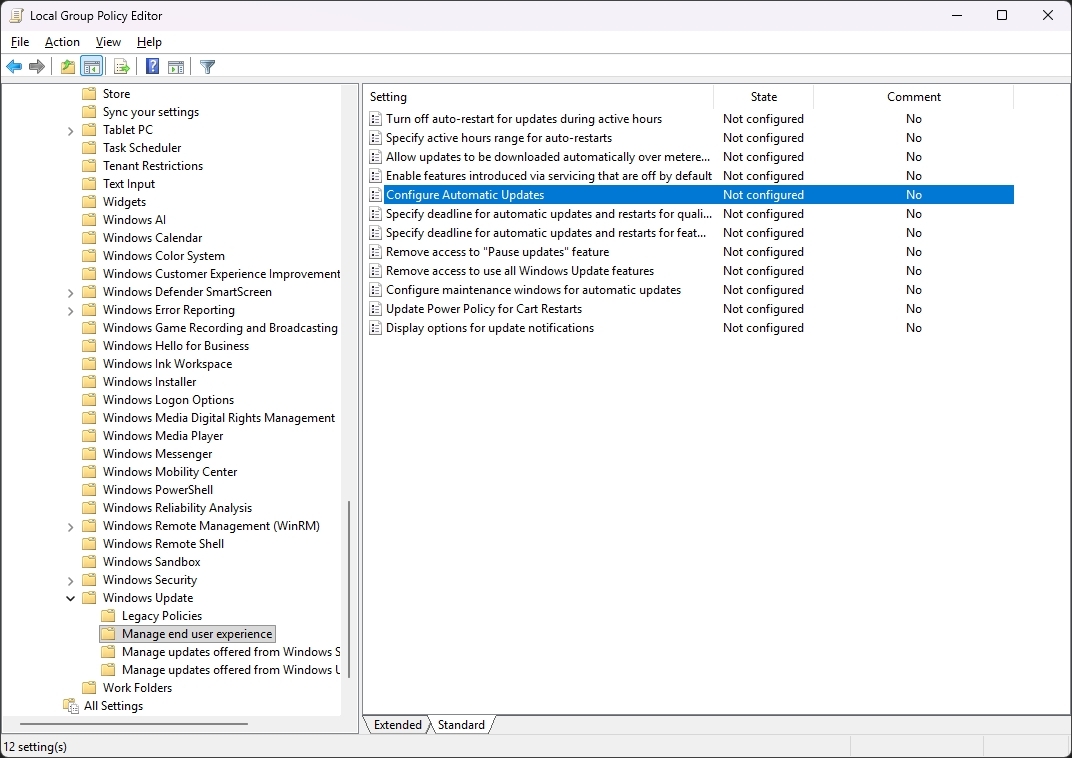This screenshot has width=1072, height=758.
Task: Expand the Windows Defender SmartScreen node
Action: tap(70, 293)
